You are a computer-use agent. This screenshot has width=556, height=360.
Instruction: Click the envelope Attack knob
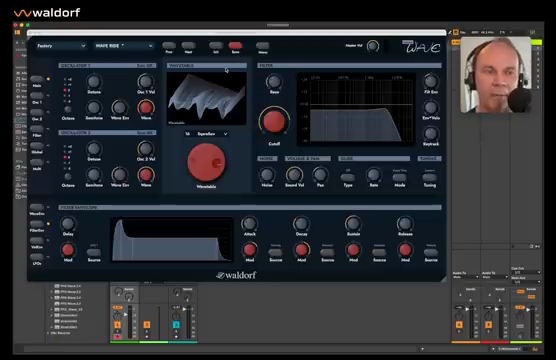point(250,224)
